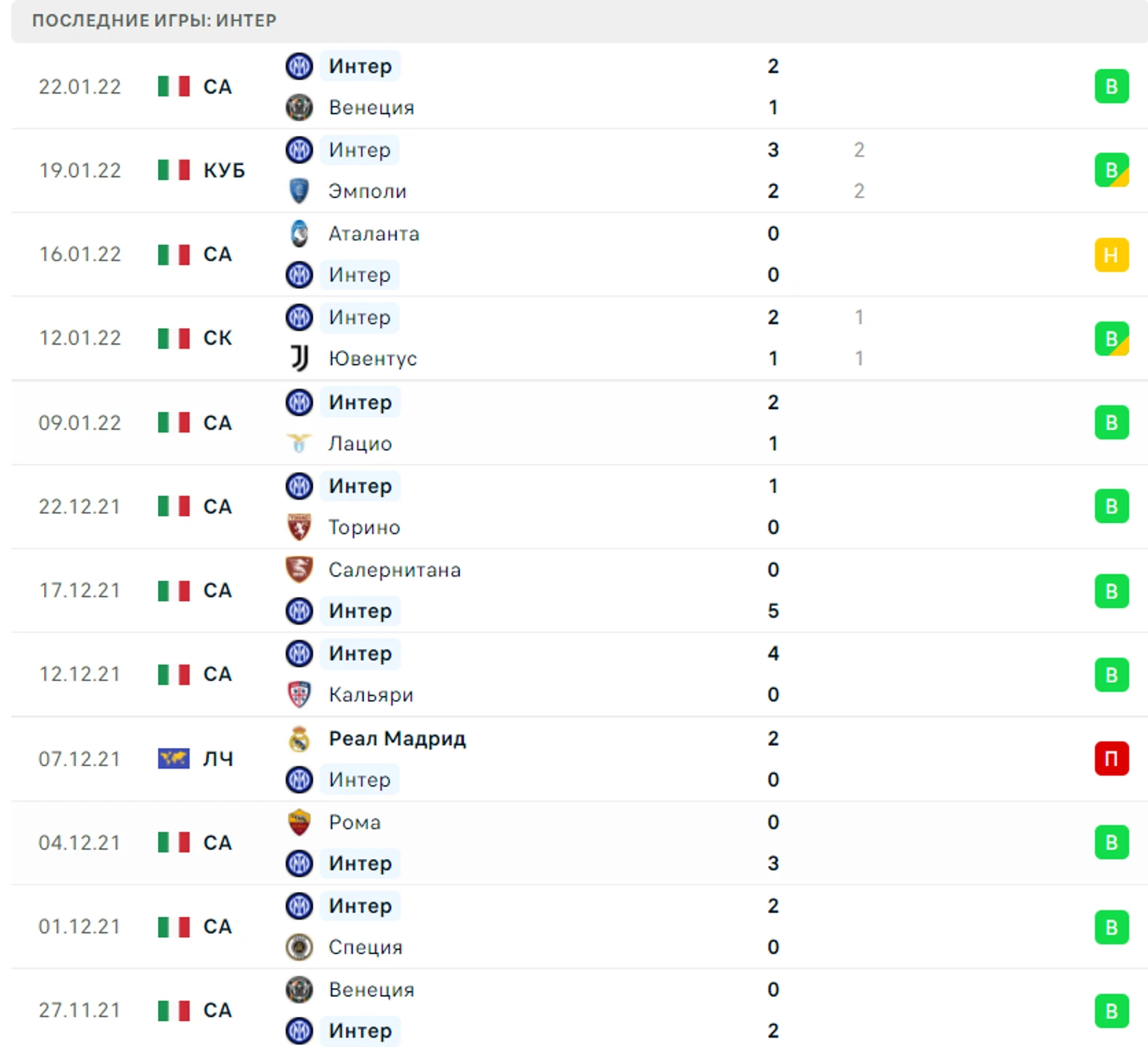Click the Salernitana club crest
This screenshot has width=1148, height=1047.
[x=299, y=570]
